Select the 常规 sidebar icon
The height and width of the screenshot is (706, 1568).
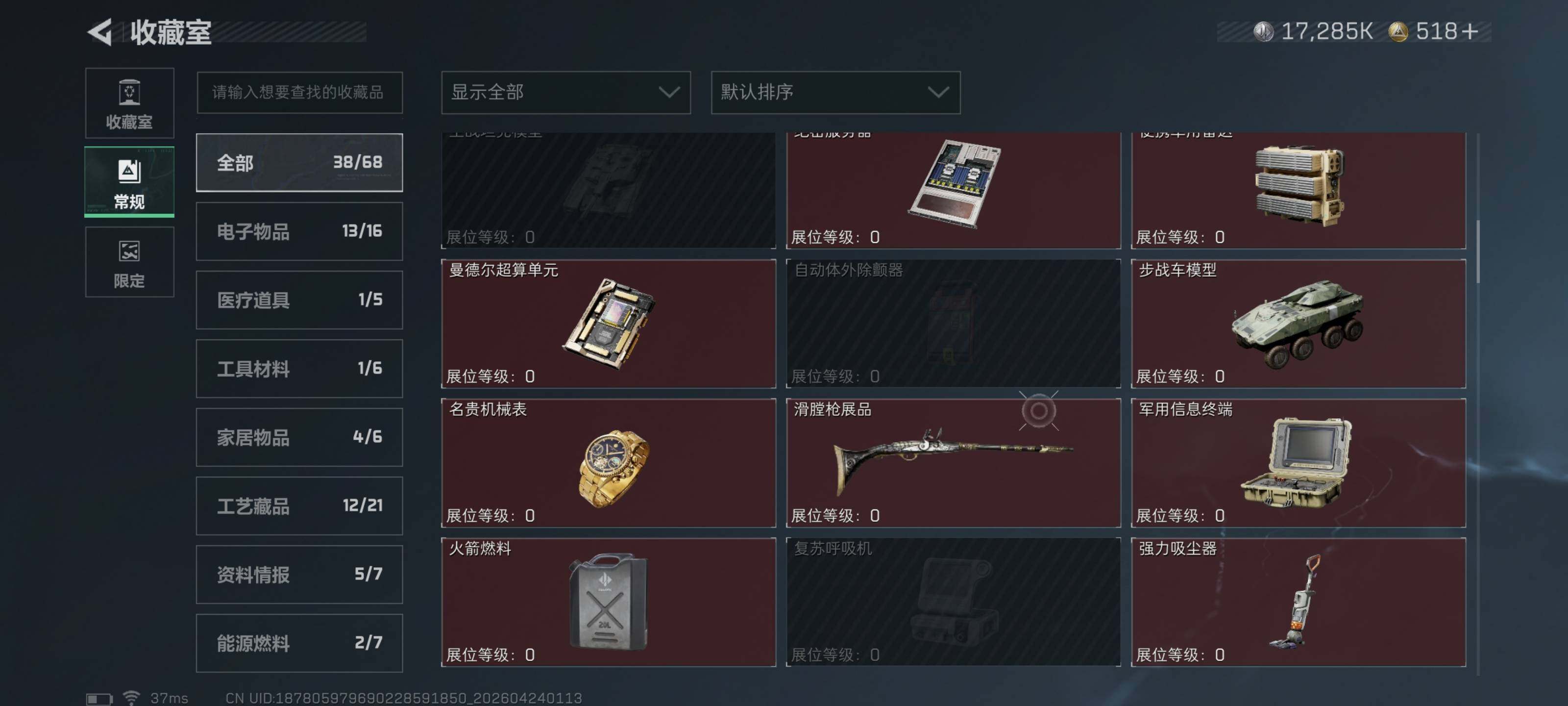click(129, 182)
